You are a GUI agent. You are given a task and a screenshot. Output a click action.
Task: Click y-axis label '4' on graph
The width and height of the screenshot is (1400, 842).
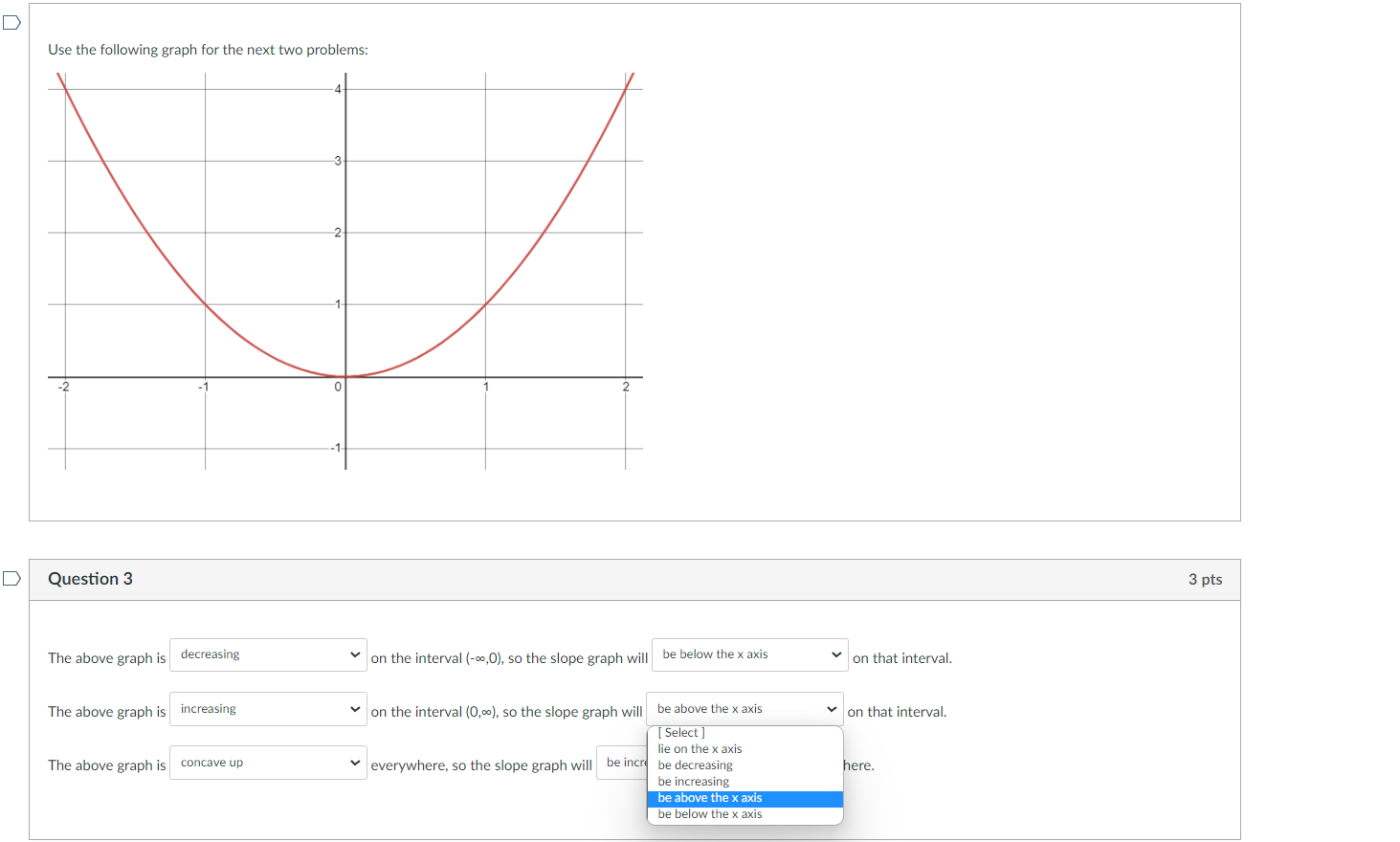(338, 89)
